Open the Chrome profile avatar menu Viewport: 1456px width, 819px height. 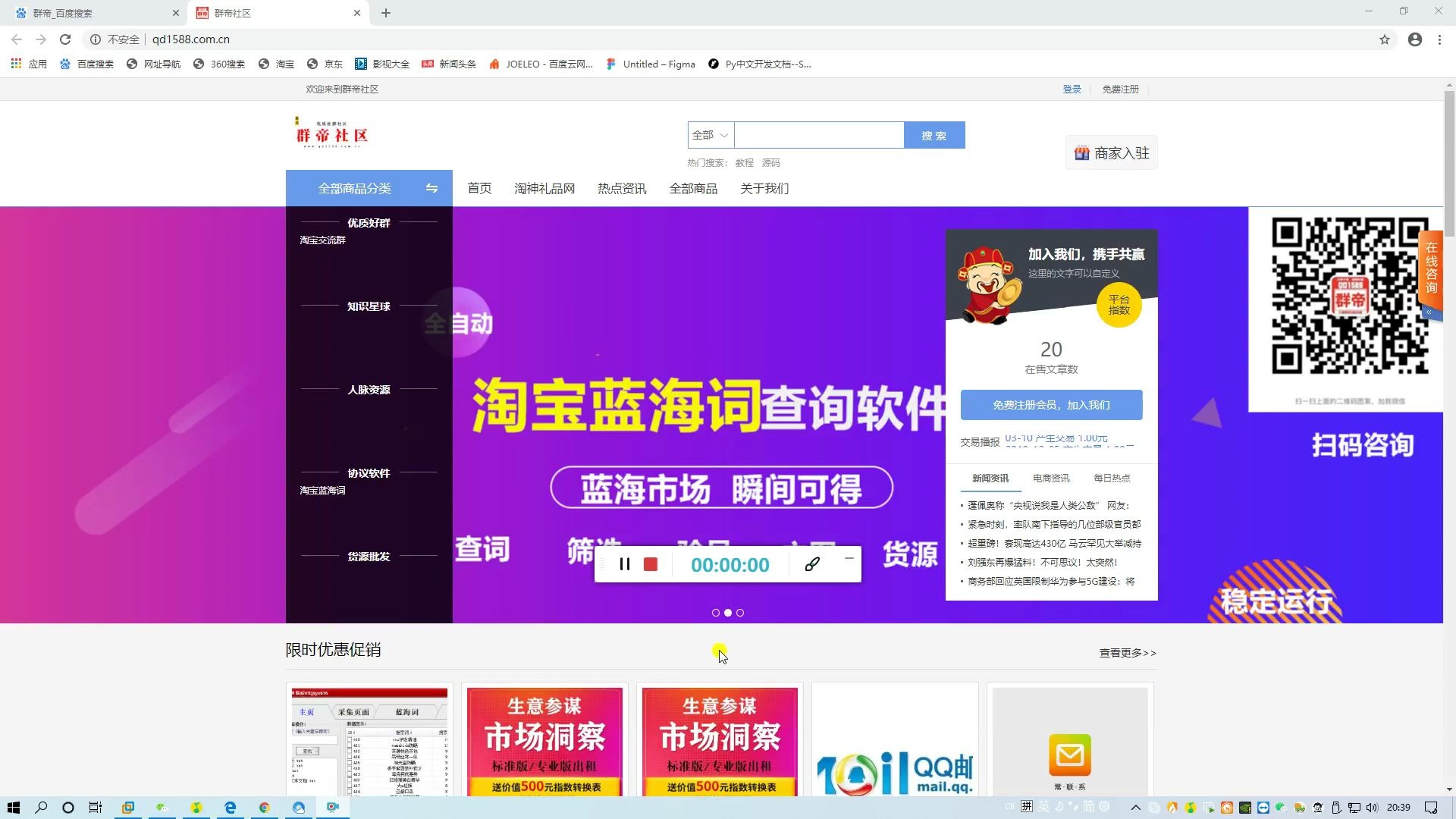tap(1415, 39)
